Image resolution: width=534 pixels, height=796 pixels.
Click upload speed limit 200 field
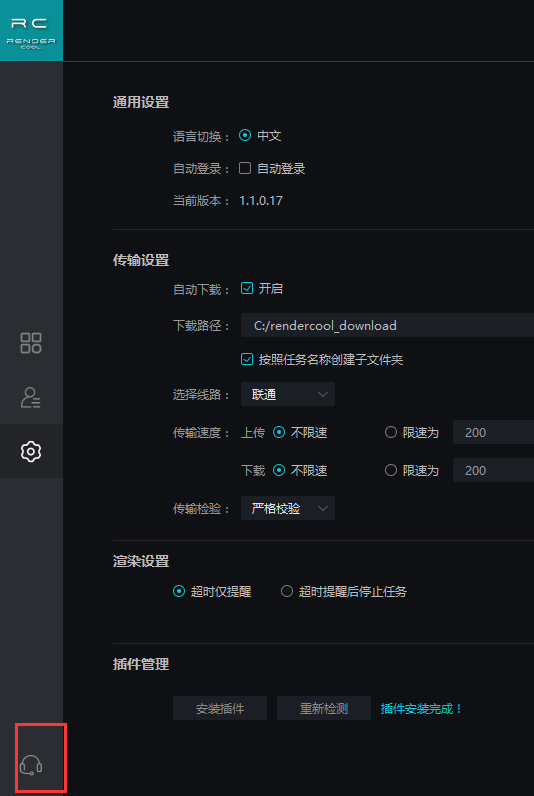493,433
